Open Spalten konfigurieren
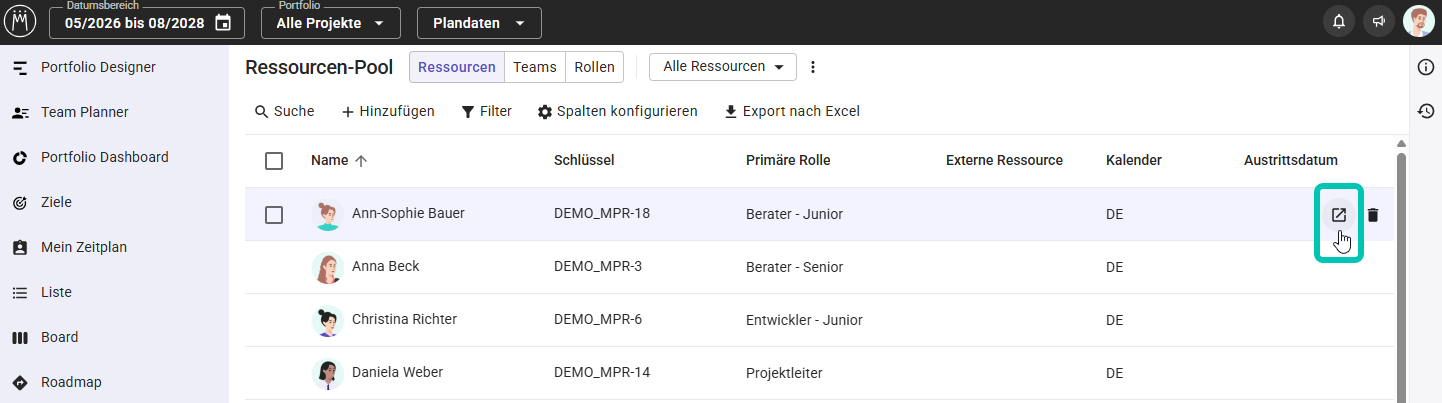The width and height of the screenshot is (1442, 403). click(x=617, y=111)
